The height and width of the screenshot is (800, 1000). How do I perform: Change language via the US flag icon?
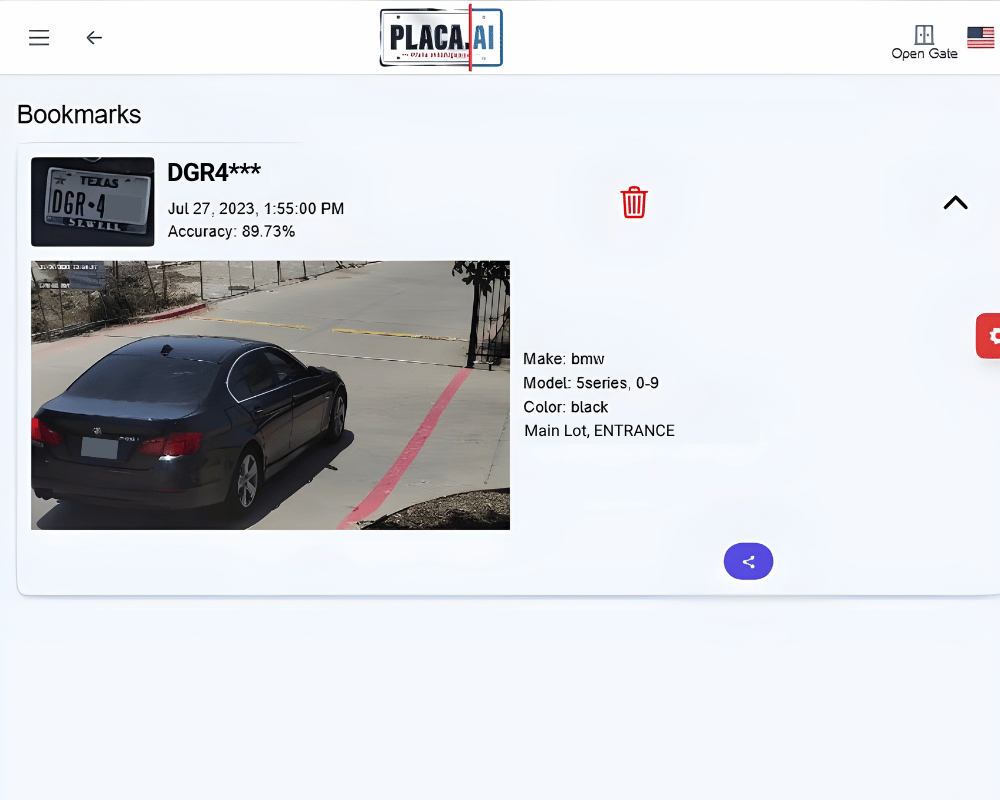980,38
